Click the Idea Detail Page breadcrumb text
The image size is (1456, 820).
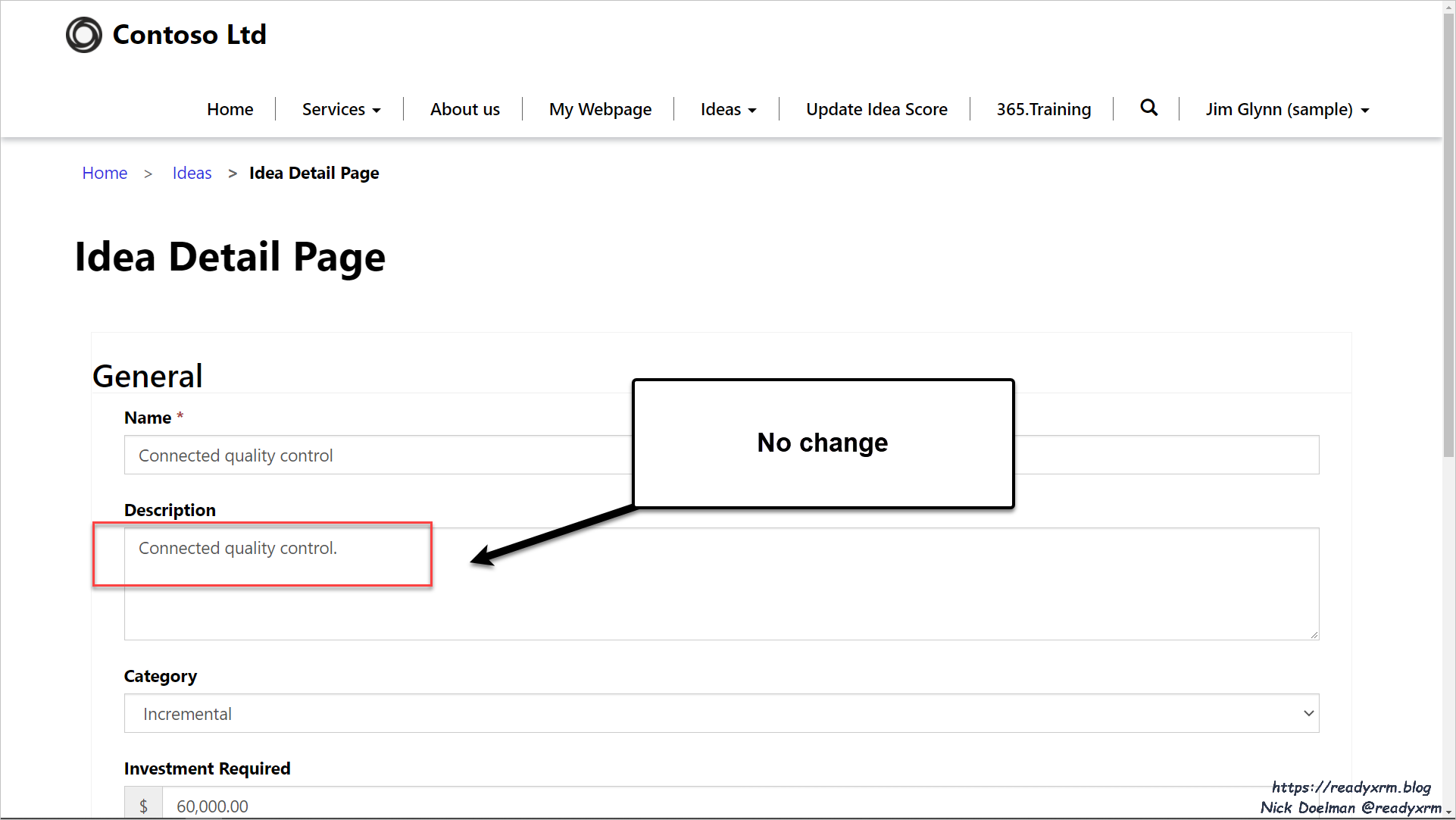click(314, 173)
